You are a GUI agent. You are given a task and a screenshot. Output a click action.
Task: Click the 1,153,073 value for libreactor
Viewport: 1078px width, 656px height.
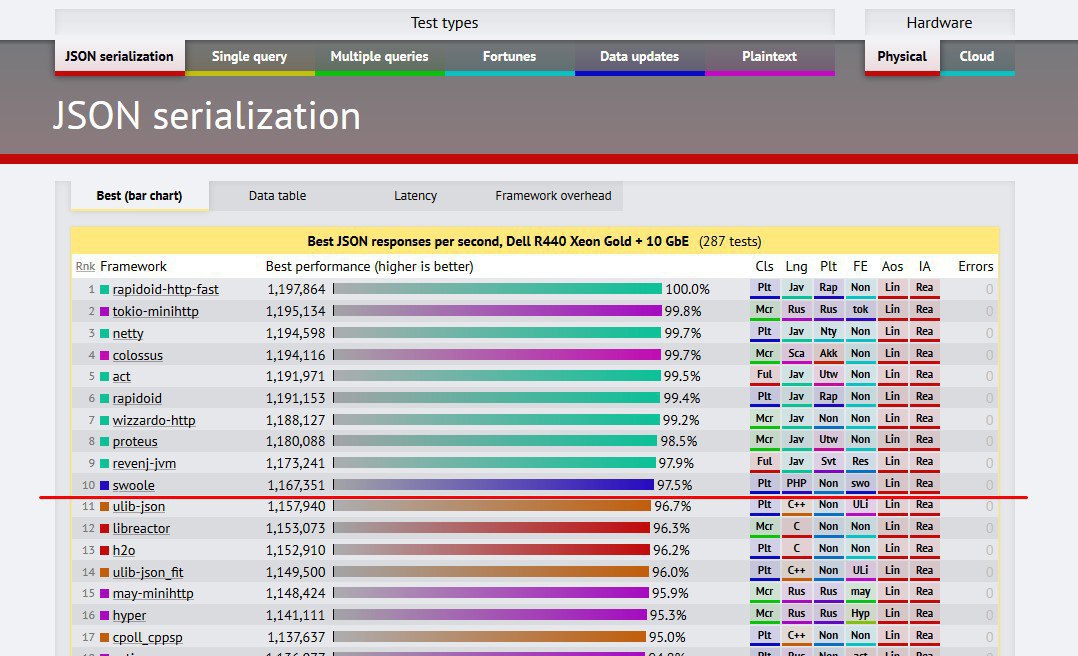pyautogui.click(x=296, y=529)
